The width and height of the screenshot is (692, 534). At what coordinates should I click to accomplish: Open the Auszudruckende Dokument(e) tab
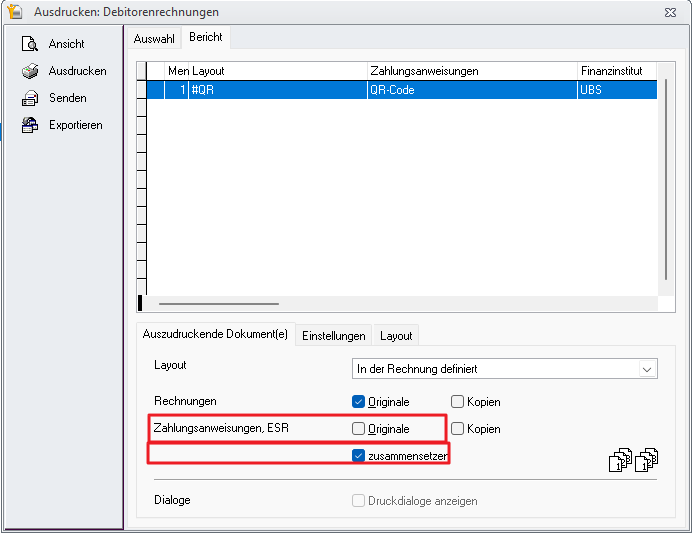click(x=215, y=334)
